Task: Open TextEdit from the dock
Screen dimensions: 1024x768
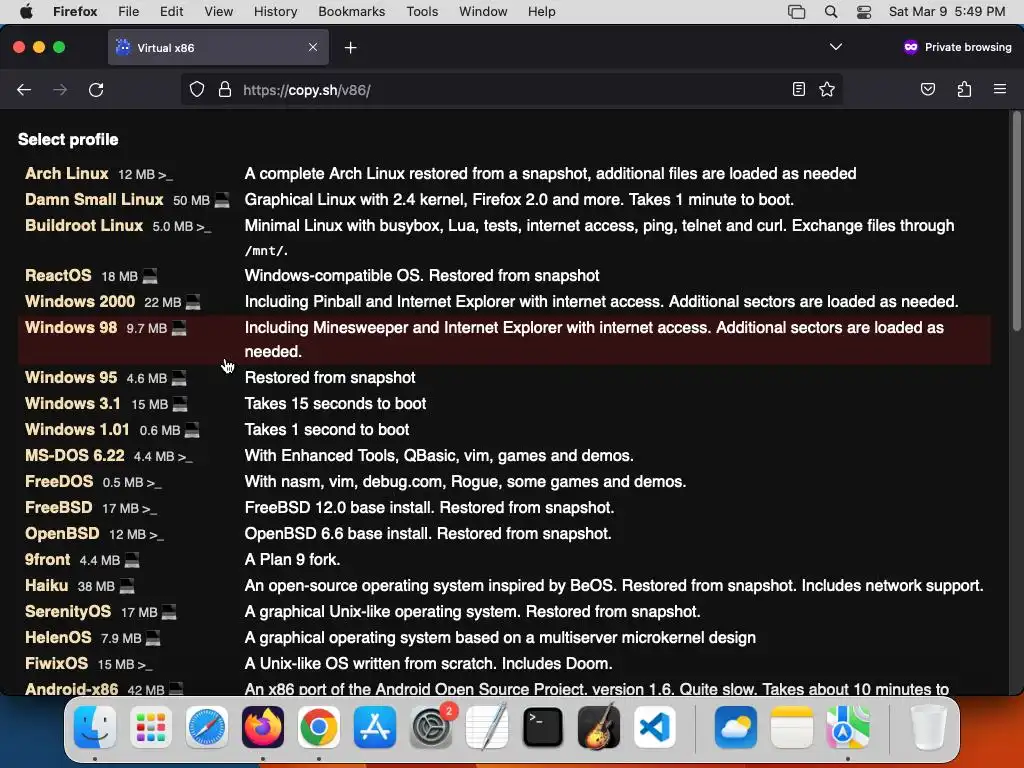Action: (487, 727)
